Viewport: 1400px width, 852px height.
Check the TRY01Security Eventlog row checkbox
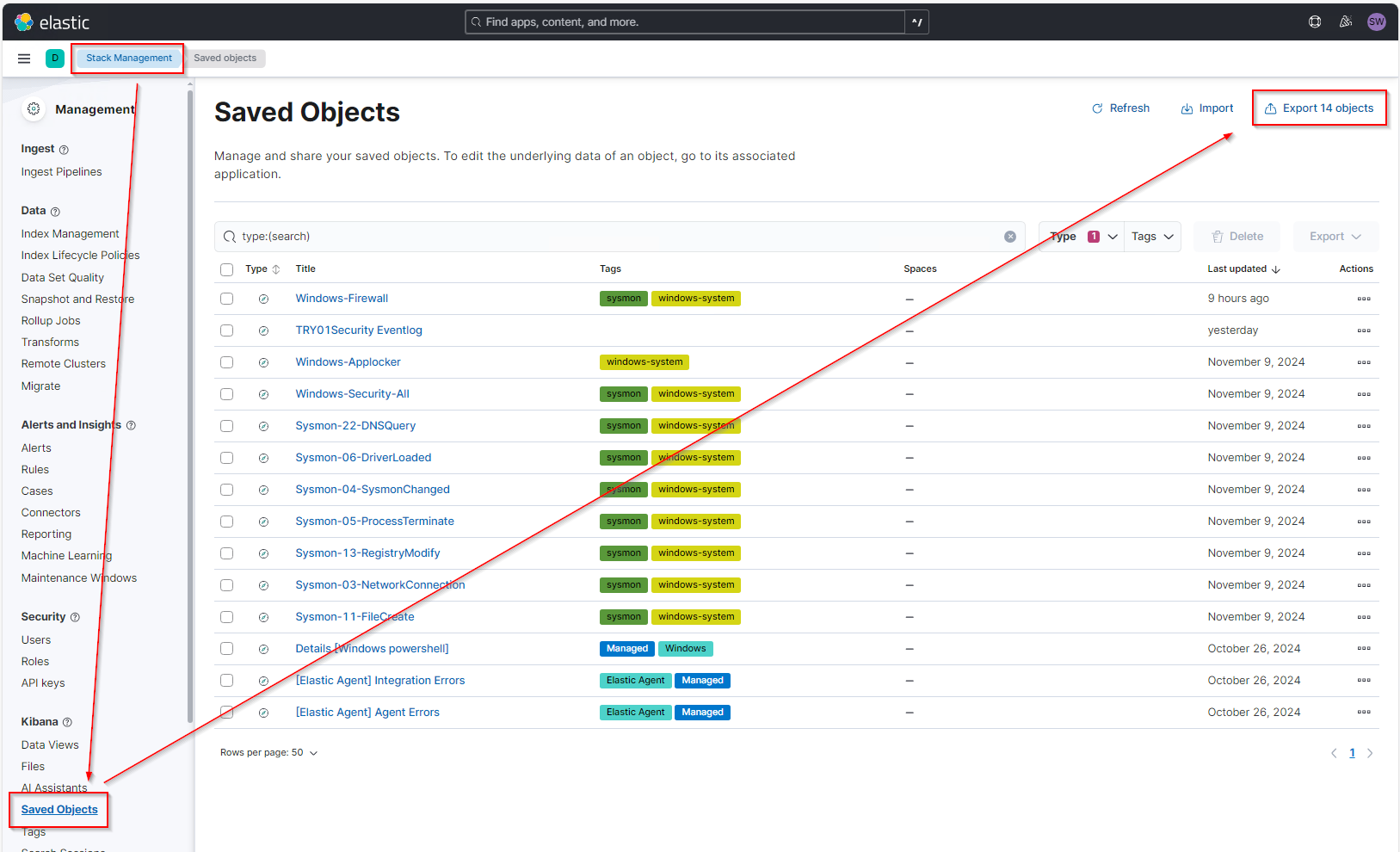coord(226,330)
